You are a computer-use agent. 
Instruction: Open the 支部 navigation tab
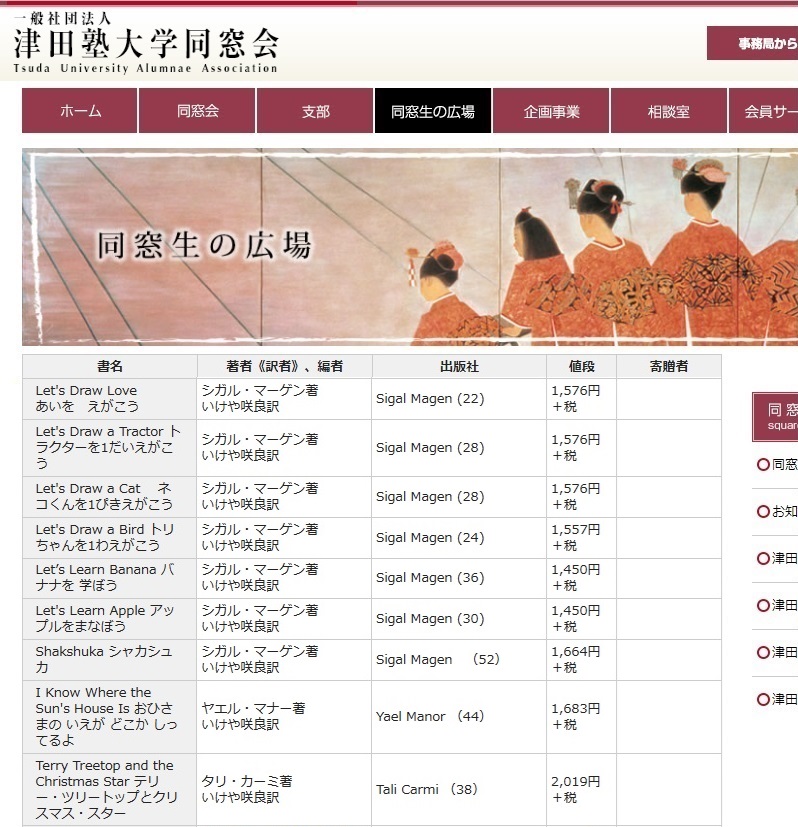coord(315,111)
